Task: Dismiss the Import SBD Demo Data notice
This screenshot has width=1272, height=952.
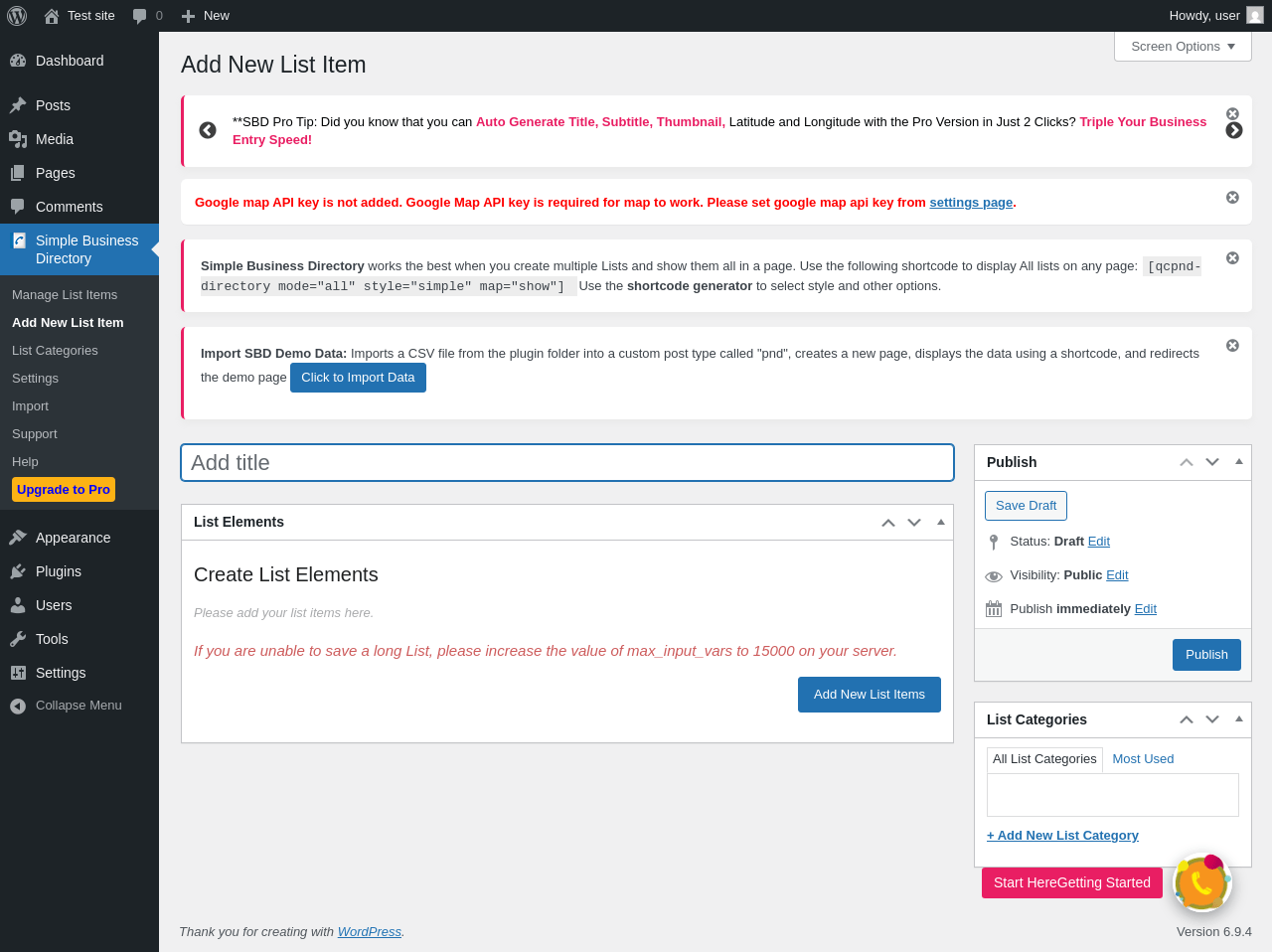Action: tap(1232, 346)
